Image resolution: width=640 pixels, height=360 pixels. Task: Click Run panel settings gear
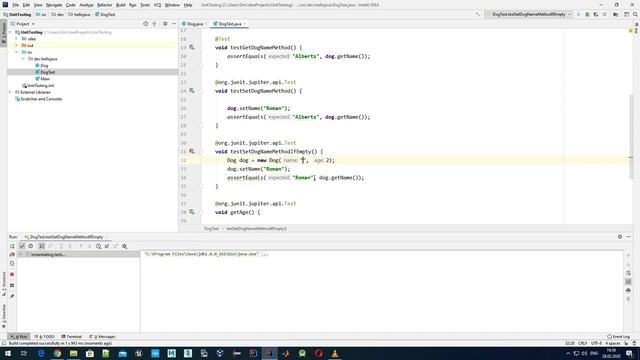(x=620, y=237)
